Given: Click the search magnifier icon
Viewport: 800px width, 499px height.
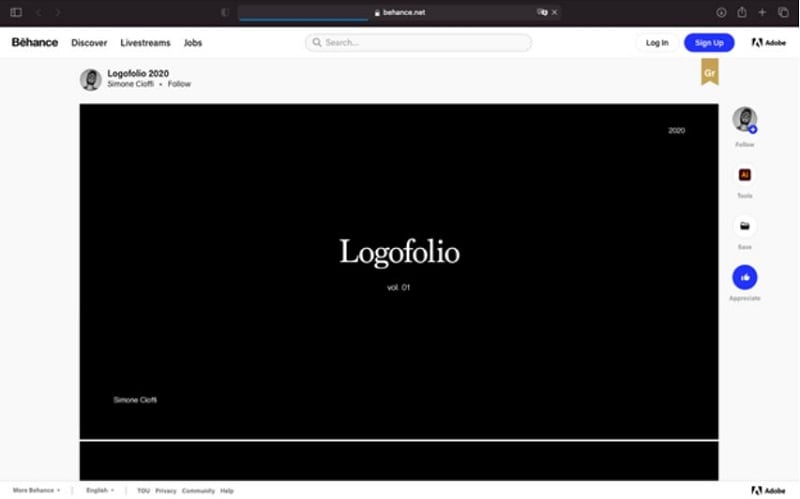Looking at the screenshot, I should (317, 42).
